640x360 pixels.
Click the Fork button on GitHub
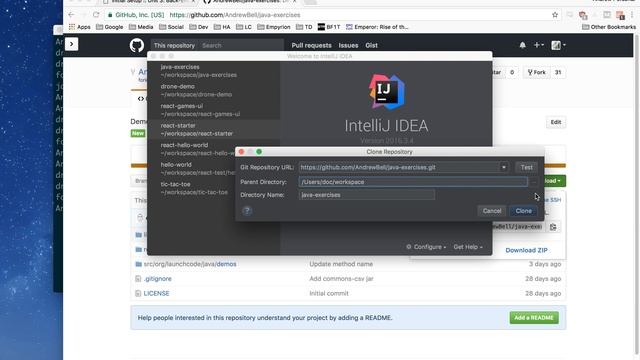[x=536, y=72]
